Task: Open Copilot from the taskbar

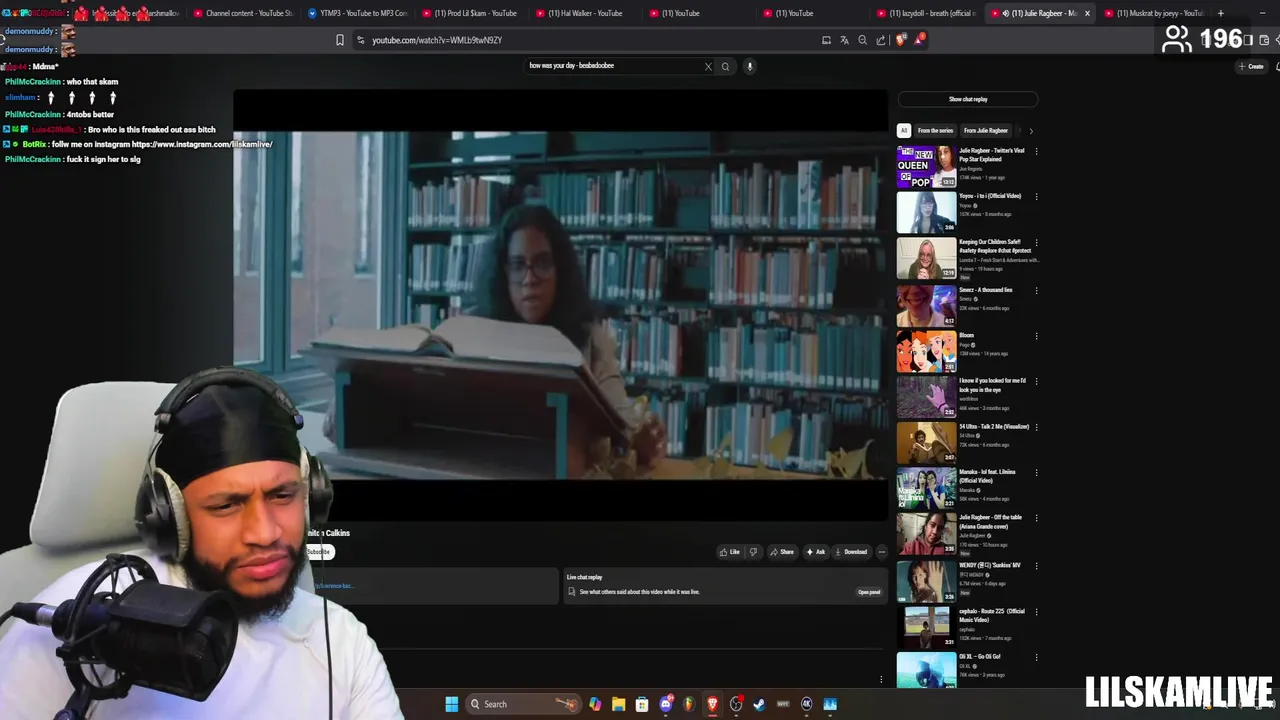Action: tap(595, 704)
